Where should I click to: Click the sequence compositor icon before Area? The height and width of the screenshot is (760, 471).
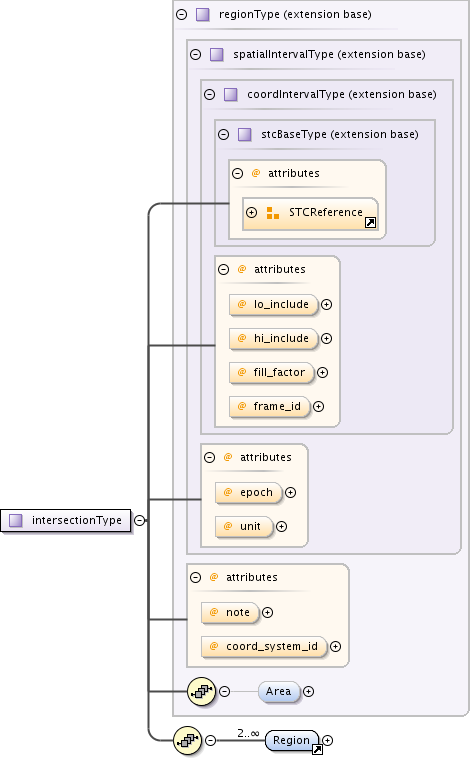pos(202,691)
